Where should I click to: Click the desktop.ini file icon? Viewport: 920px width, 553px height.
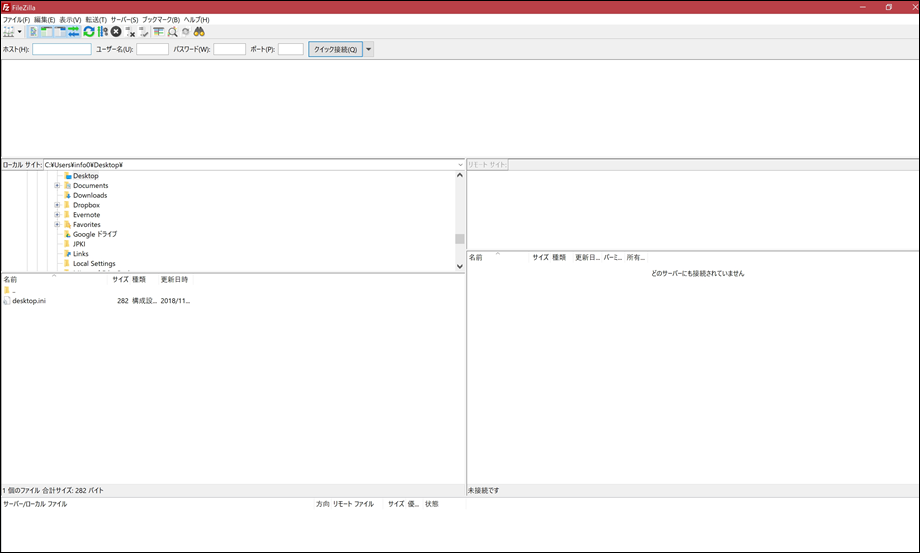7,301
